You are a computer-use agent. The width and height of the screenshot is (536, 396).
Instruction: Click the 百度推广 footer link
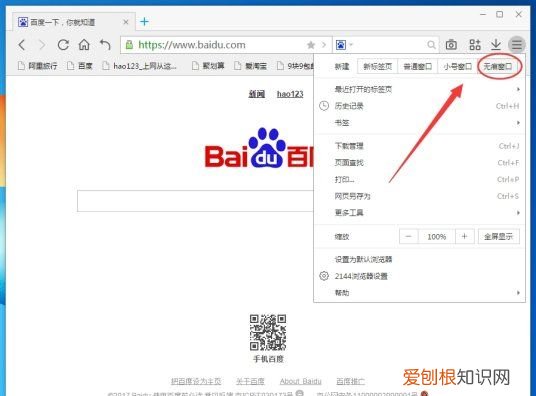pos(351,381)
